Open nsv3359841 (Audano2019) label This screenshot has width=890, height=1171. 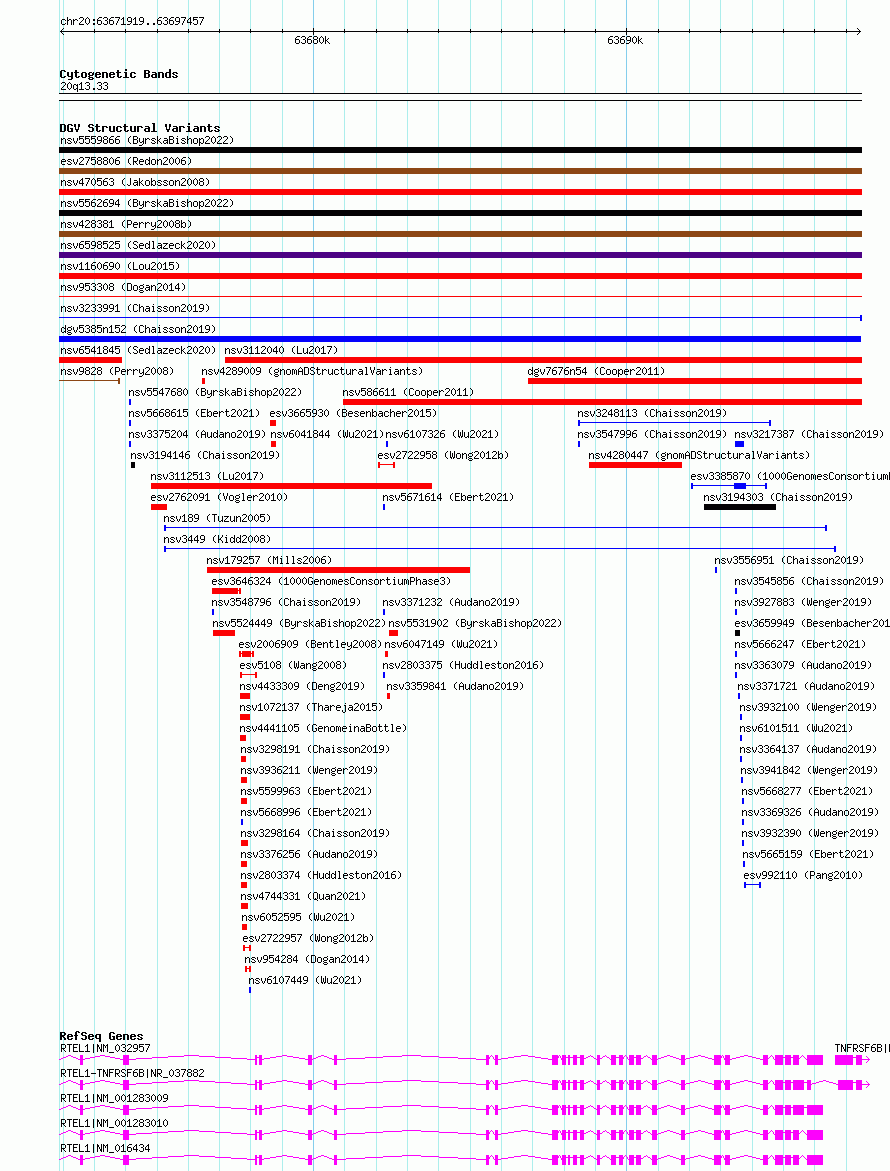(x=455, y=686)
